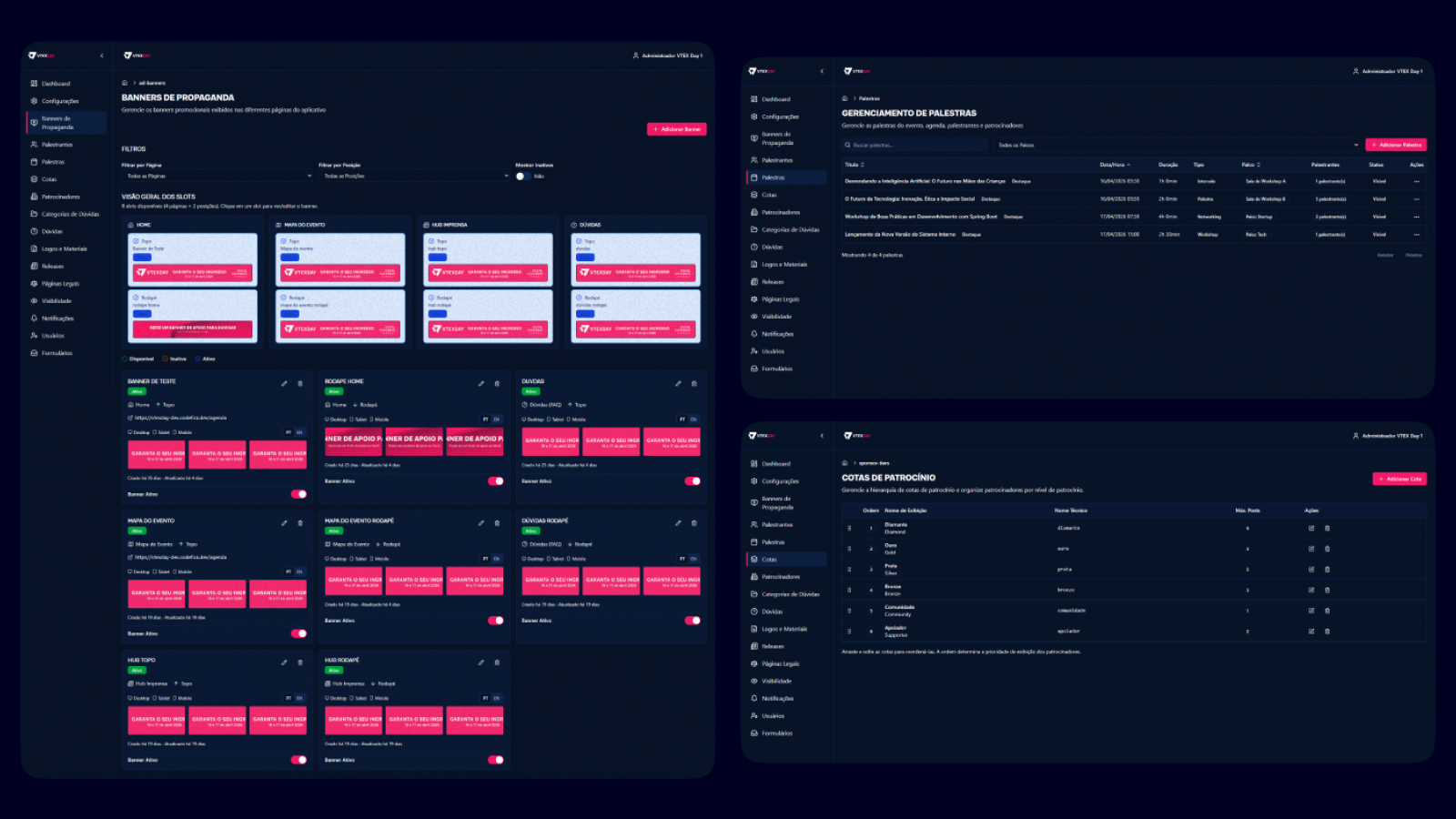Open actions menu for the Spring Boot workshop row
The height and width of the screenshot is (819, 1456).
pos(1416,217)
